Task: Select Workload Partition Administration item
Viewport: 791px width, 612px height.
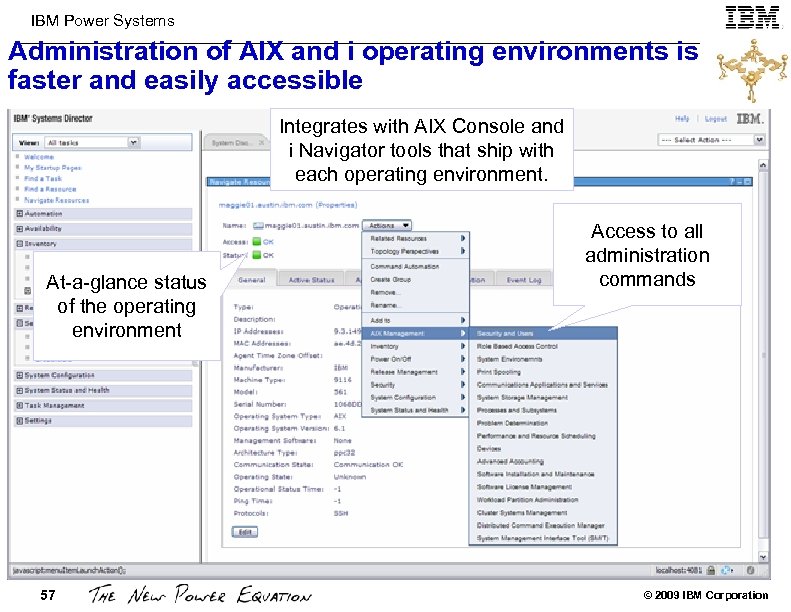Action: pyautogui.click(x=543, y=500)
